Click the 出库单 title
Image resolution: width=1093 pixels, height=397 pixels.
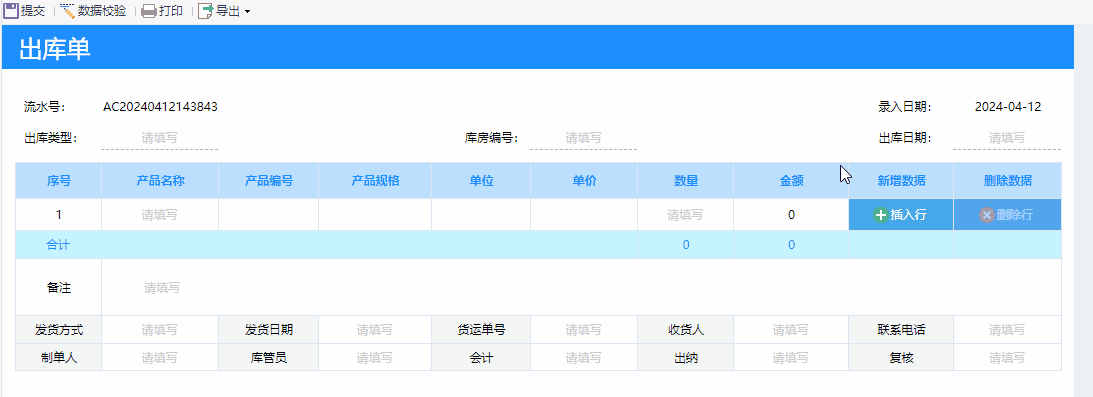pyautogui.click(x=55, y=49)
